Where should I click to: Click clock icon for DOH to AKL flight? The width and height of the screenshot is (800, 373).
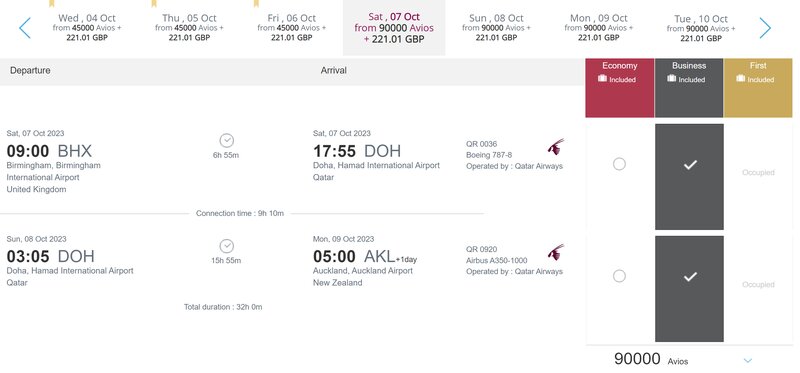[x=227, y=246]
